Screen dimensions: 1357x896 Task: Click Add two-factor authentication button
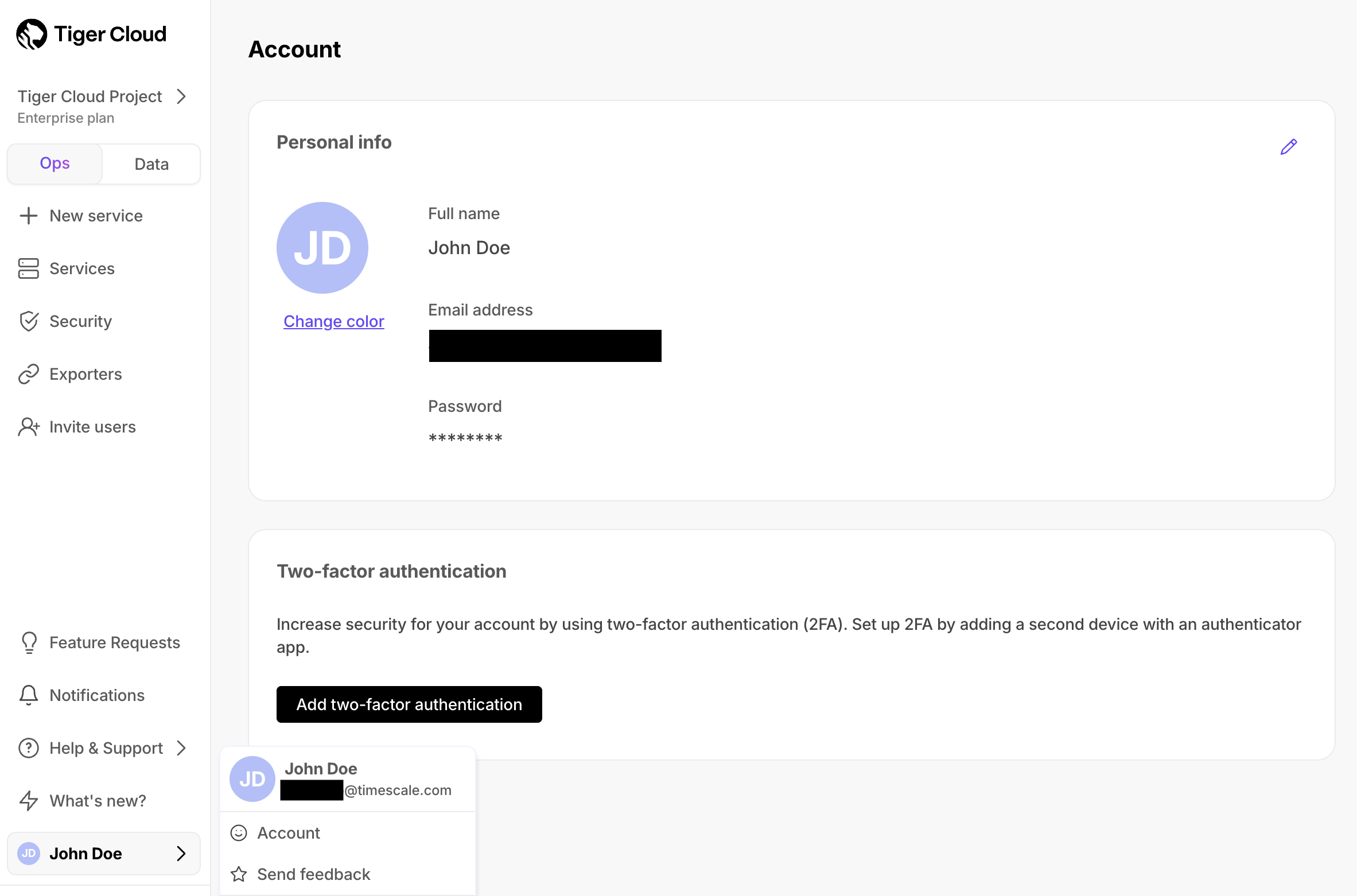coord(409,704)
